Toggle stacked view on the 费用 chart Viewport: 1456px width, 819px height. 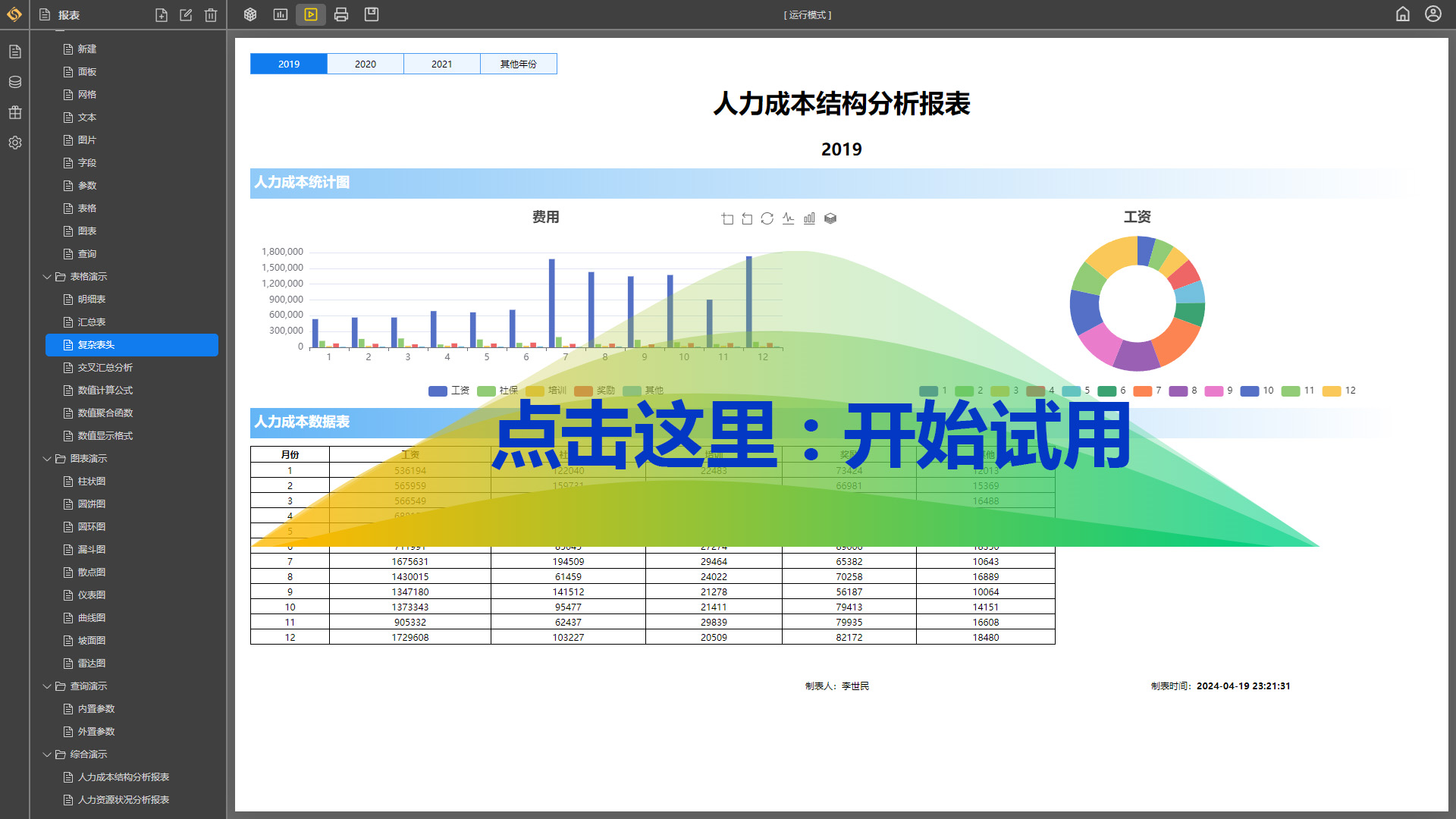(830, 218)
